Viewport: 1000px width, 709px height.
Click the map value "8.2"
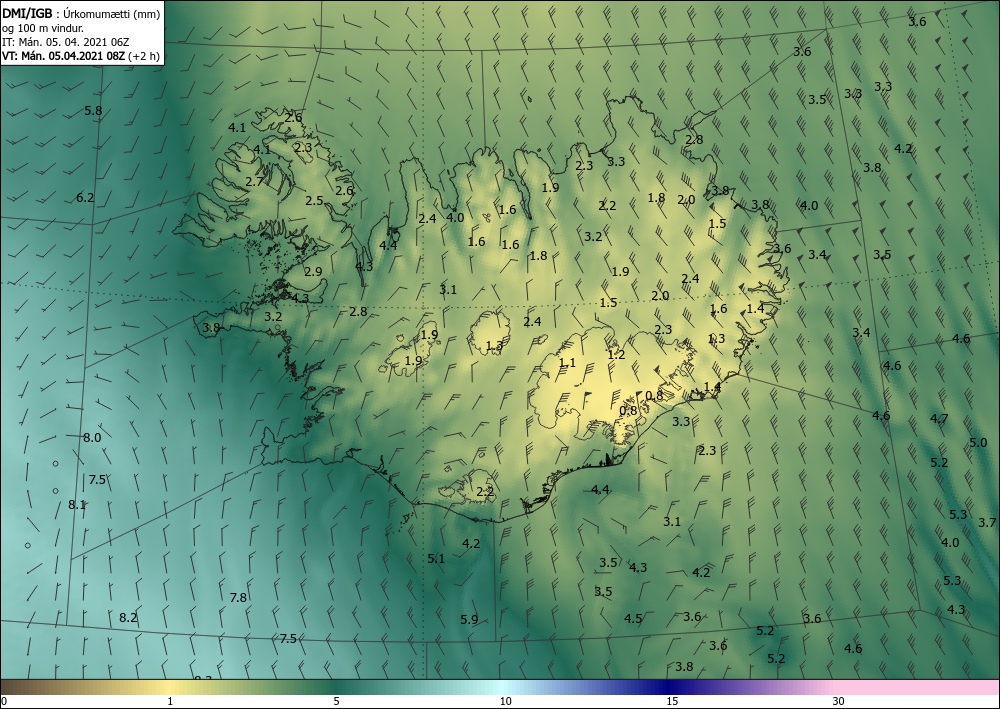pyautogui.click(x=128, y=617)
